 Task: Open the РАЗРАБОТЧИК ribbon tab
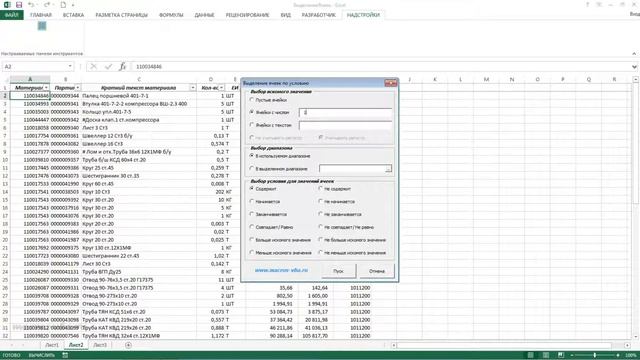pyautogui.click(x=319, y=15)
